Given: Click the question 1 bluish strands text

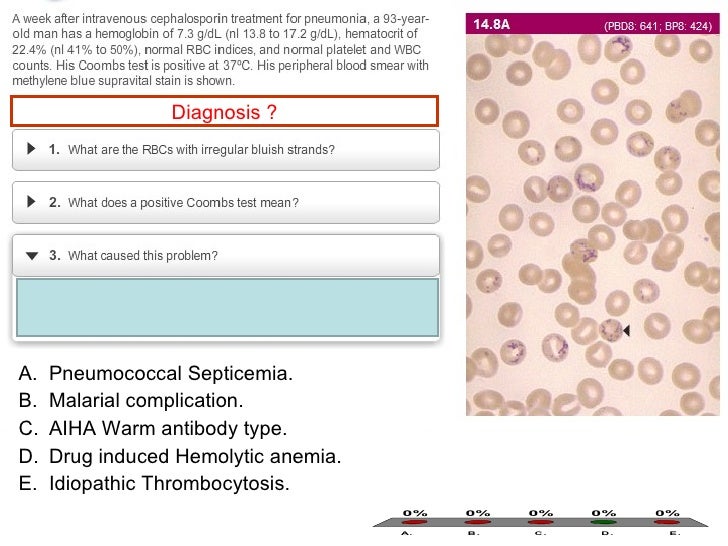Looking at the screenshot, I should point(201,150).
